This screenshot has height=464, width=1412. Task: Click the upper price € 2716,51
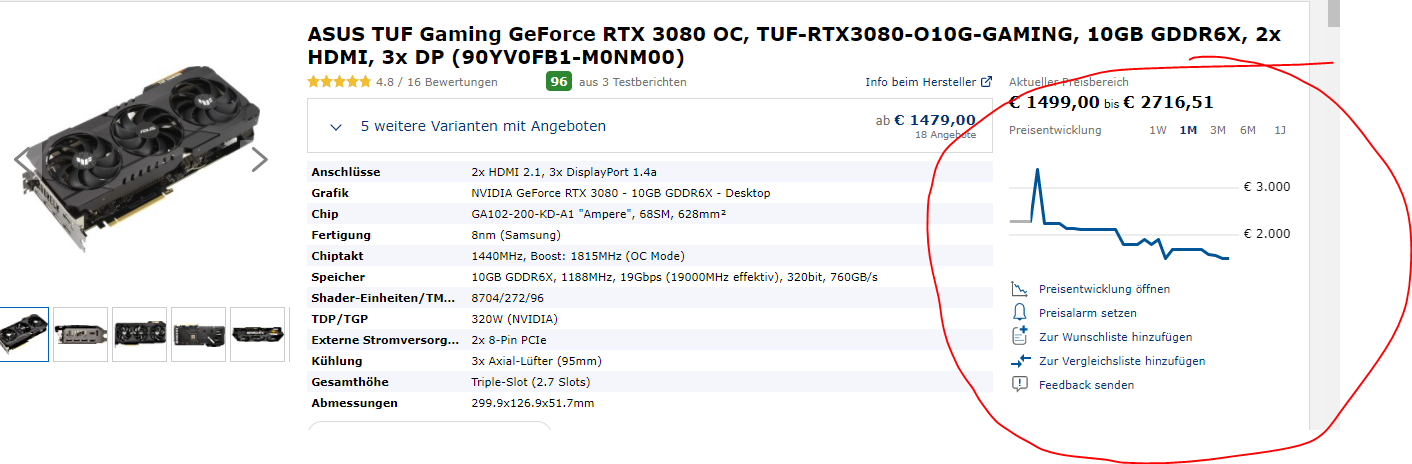coord(1168,102)
